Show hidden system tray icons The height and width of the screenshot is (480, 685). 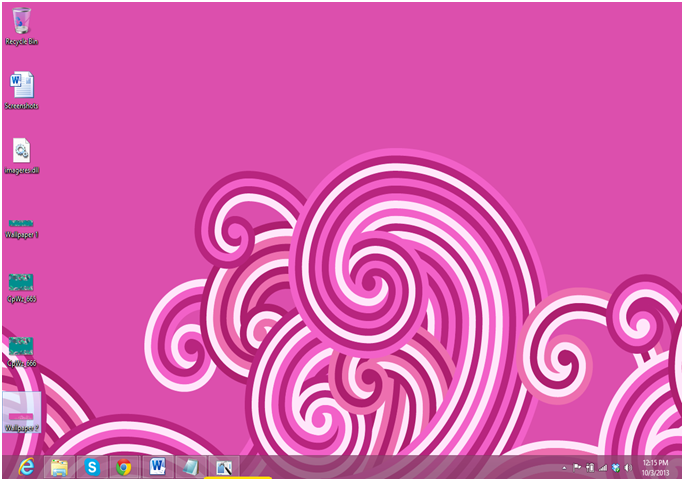[x=563, y=467]
